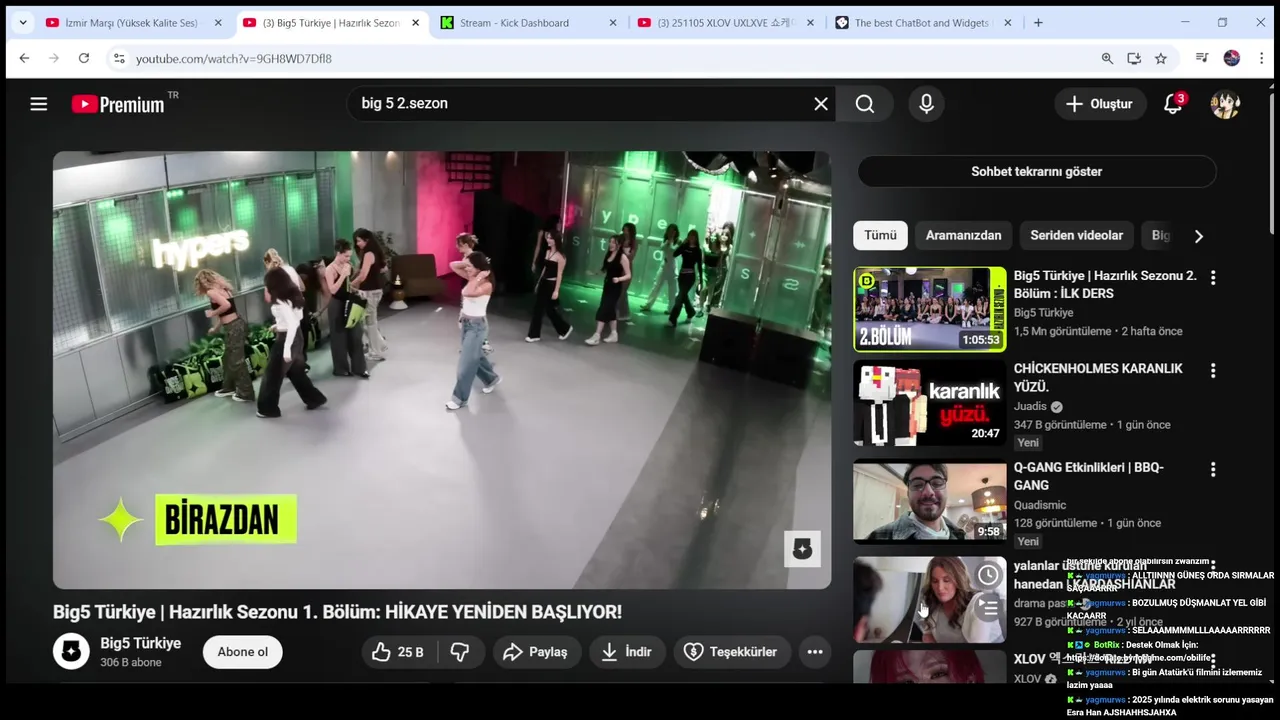Image resolution: width=1280 pixels, height=720 pixels.
Task: Open Quadismic channel name
Action: (x=1040, y=505)
